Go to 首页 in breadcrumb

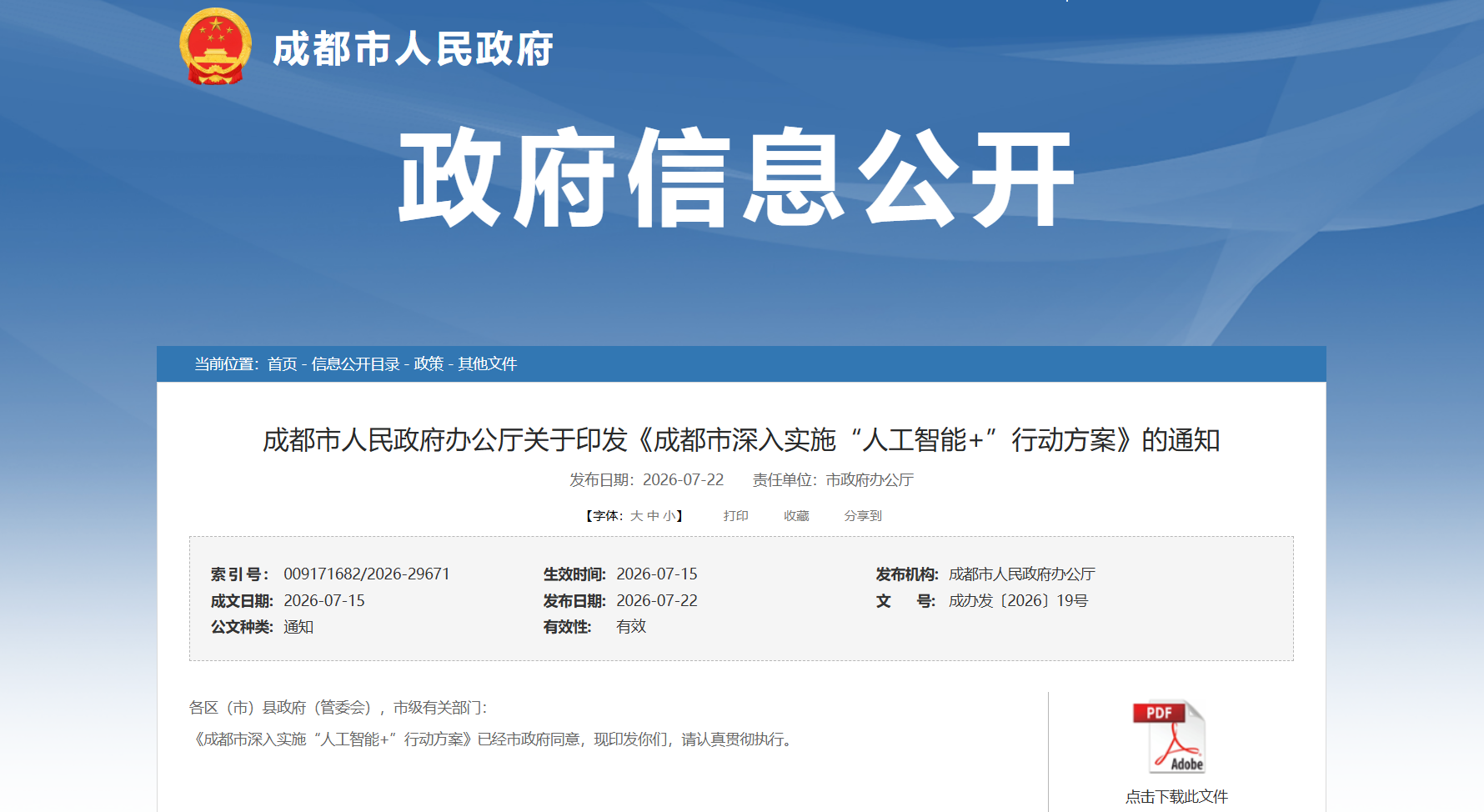coord(282,364)
